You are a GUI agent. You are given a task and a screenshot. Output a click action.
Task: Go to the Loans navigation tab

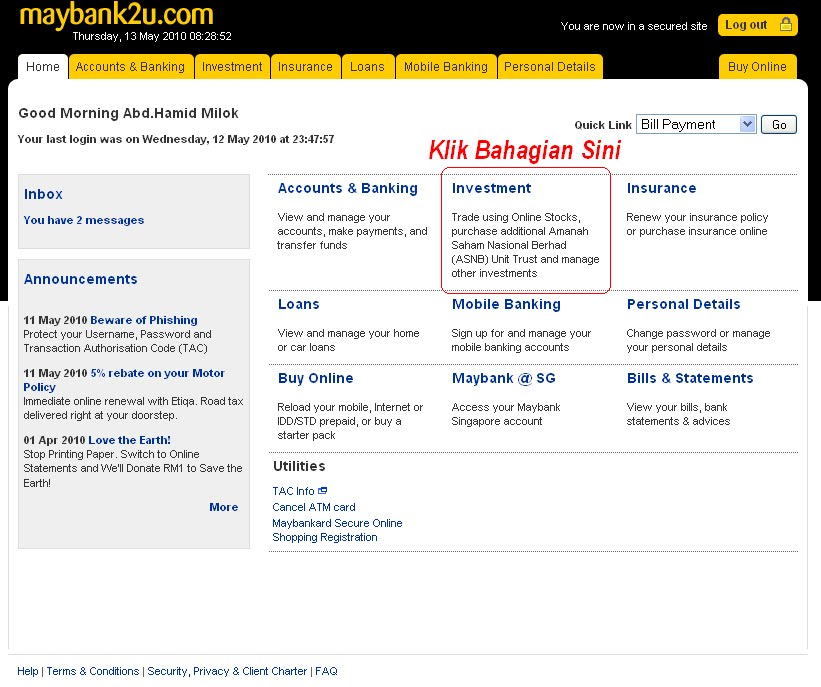pos(367,67)
